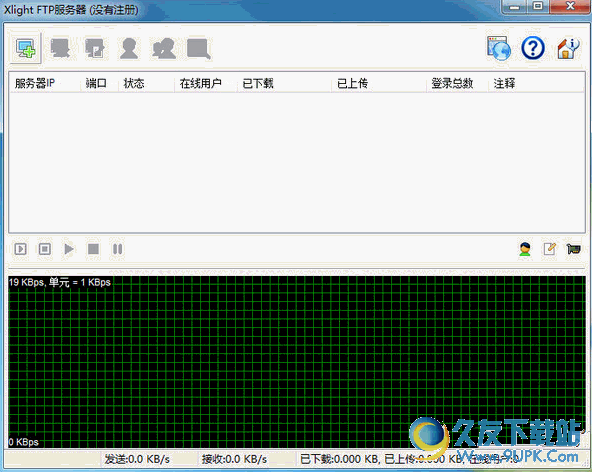The image size is (592, 472).
Task: Click the greyed single user list icon
Action: coord(129,48)
